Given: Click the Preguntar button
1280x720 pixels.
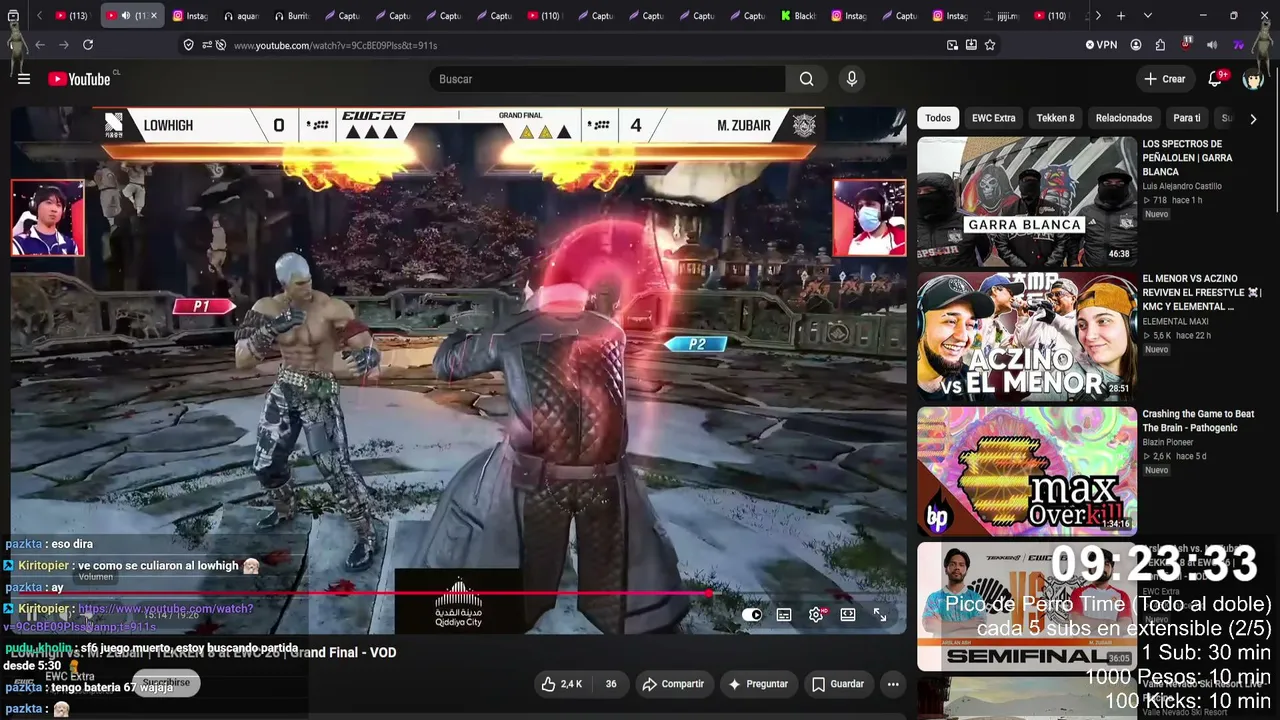Looking at the screenshot, I should (x=758, y=684).
